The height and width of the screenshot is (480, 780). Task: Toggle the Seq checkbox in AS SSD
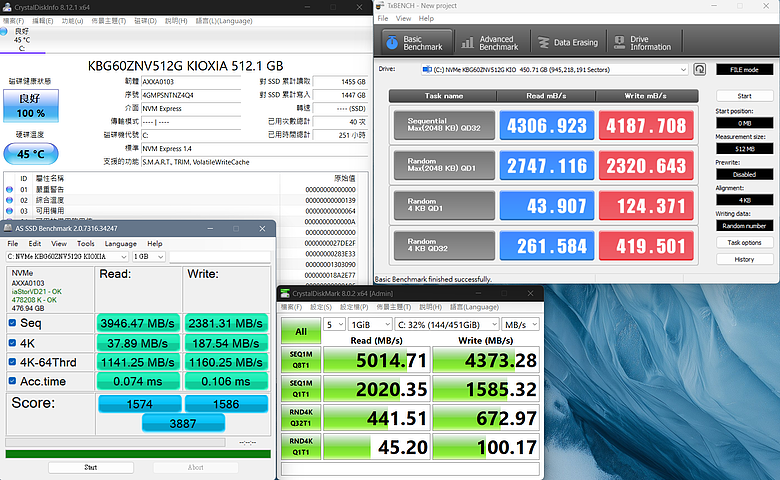click(12, 323)
